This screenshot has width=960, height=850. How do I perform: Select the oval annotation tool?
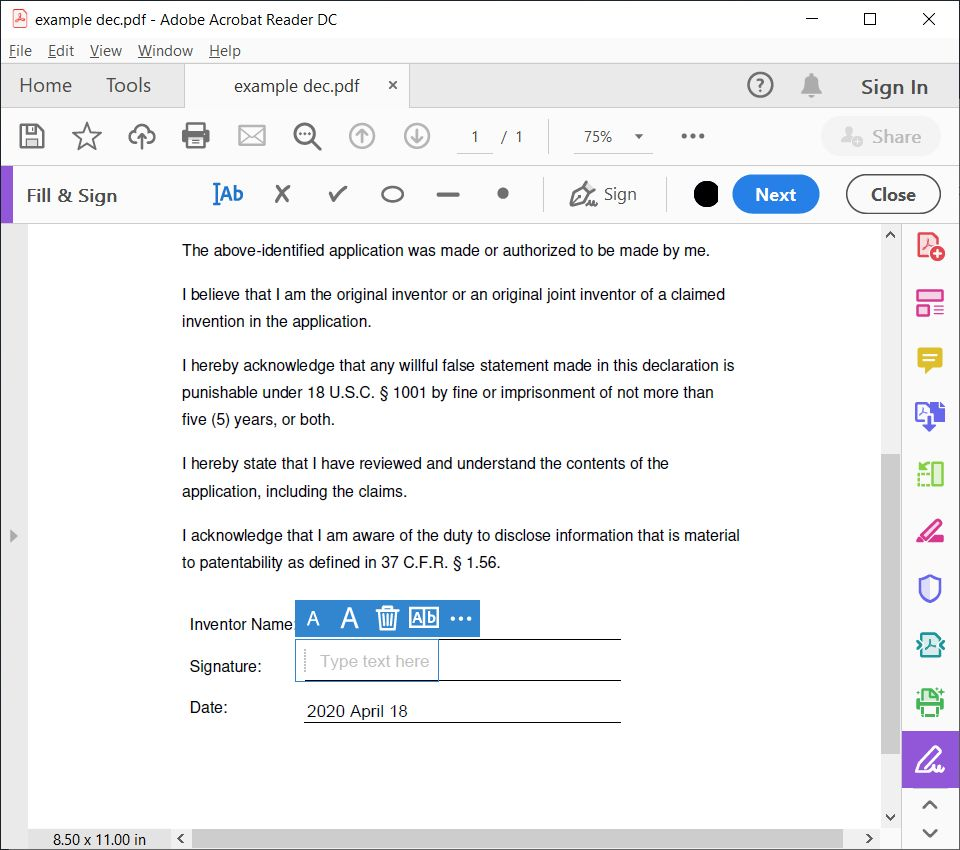tap(391, 194)
